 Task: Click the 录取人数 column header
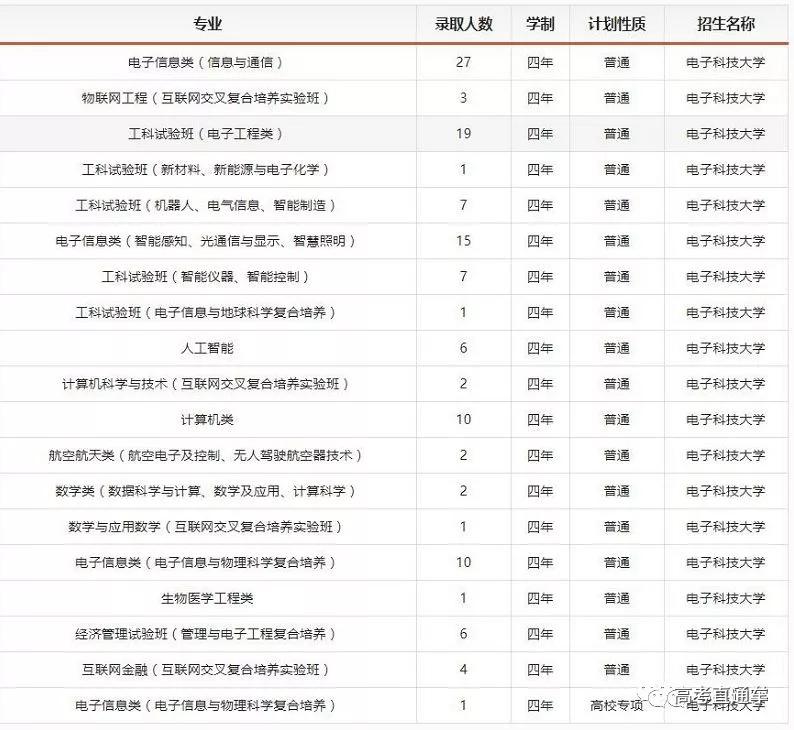click(x=463, y=24)
